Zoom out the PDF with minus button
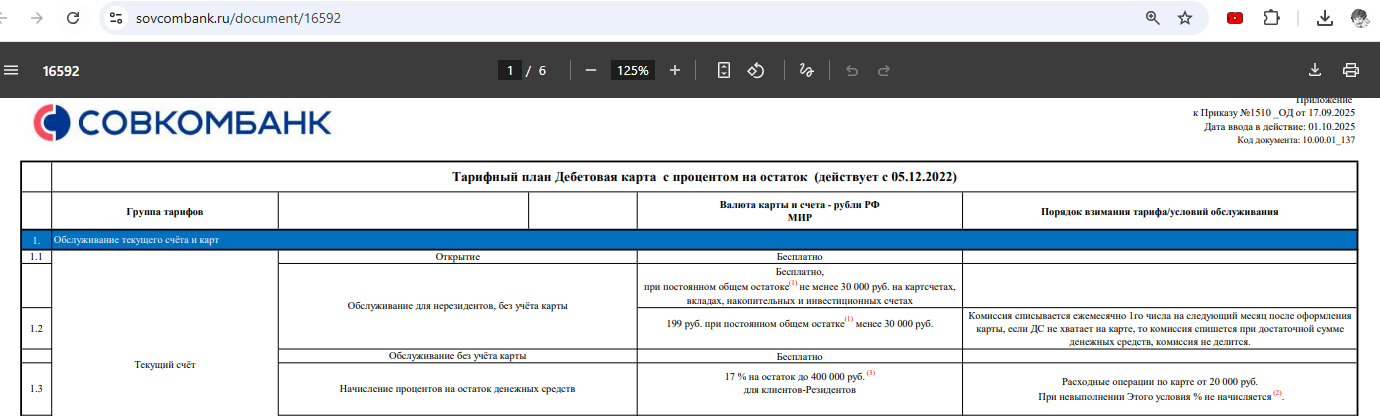This screenshot has height=416, width=1380. (x=591, y=70)
